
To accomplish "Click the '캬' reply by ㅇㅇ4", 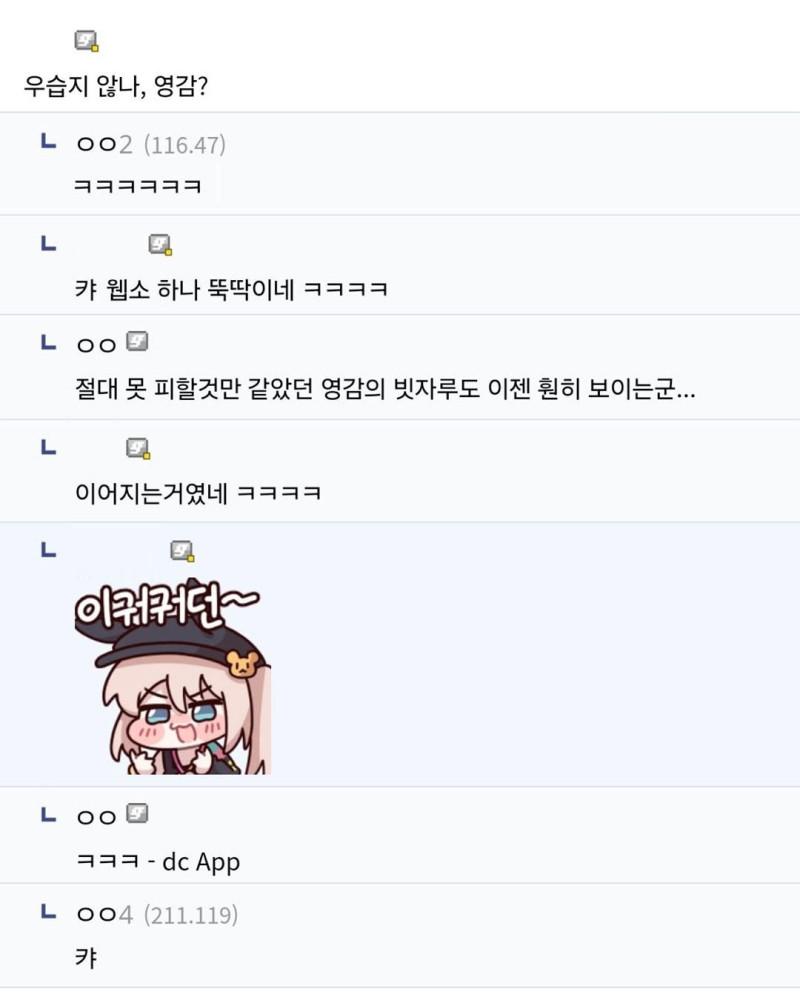I will [86, 958].
